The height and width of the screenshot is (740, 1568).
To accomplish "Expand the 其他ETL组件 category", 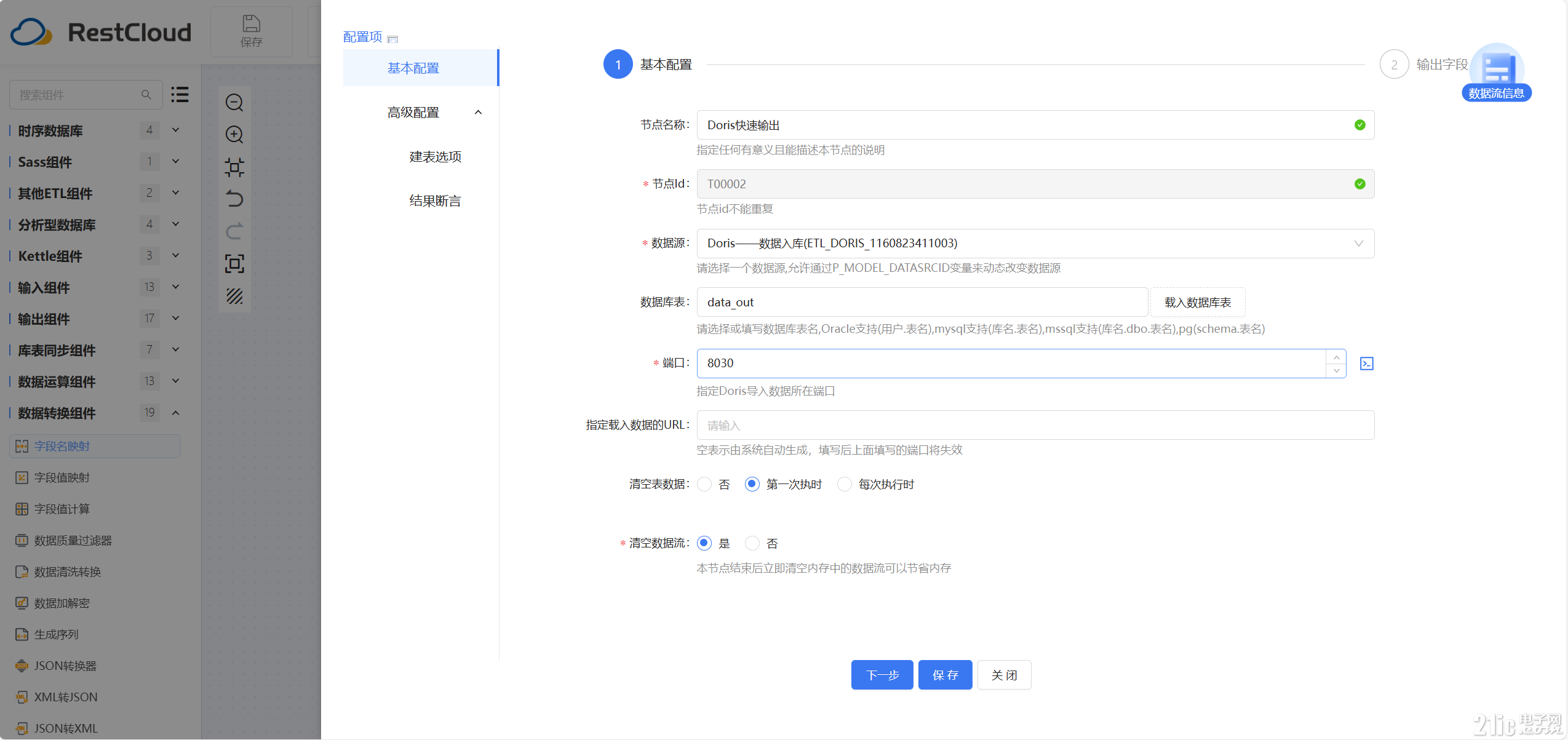I will pyautogui.click(x=175, y=193).
